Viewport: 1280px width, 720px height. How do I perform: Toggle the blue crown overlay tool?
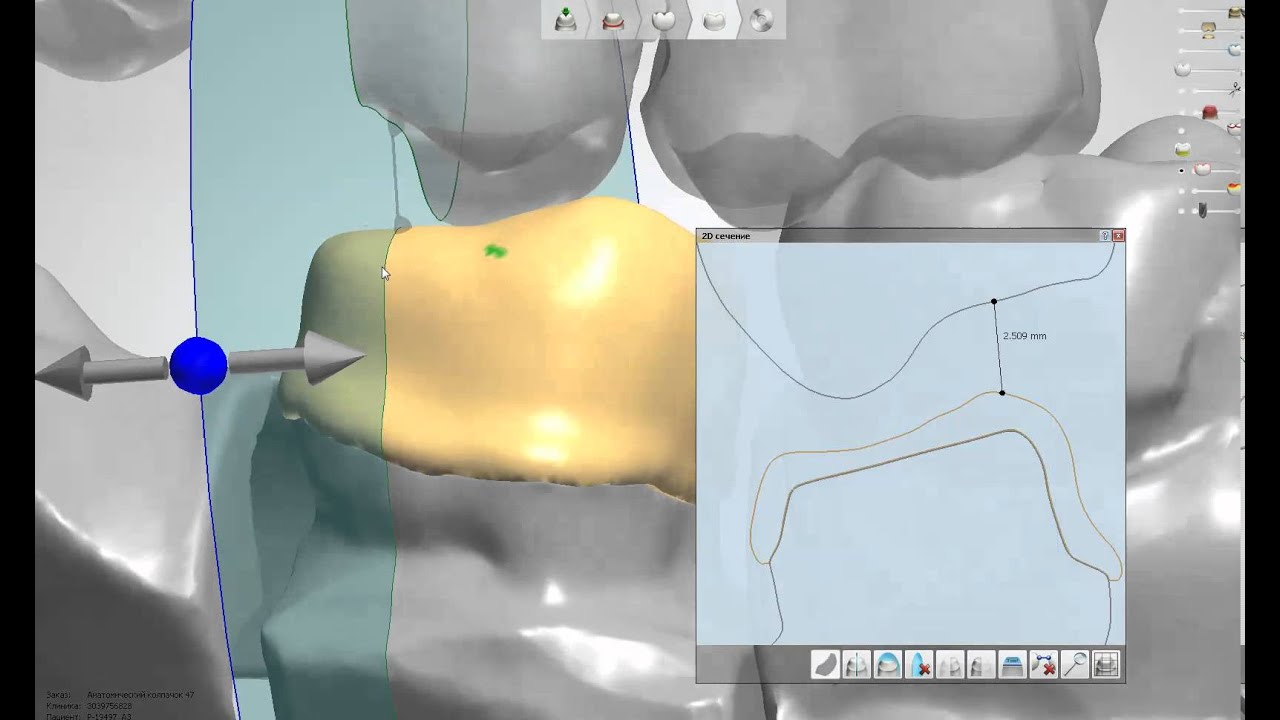pyautogui.click(x=887, y=664)
